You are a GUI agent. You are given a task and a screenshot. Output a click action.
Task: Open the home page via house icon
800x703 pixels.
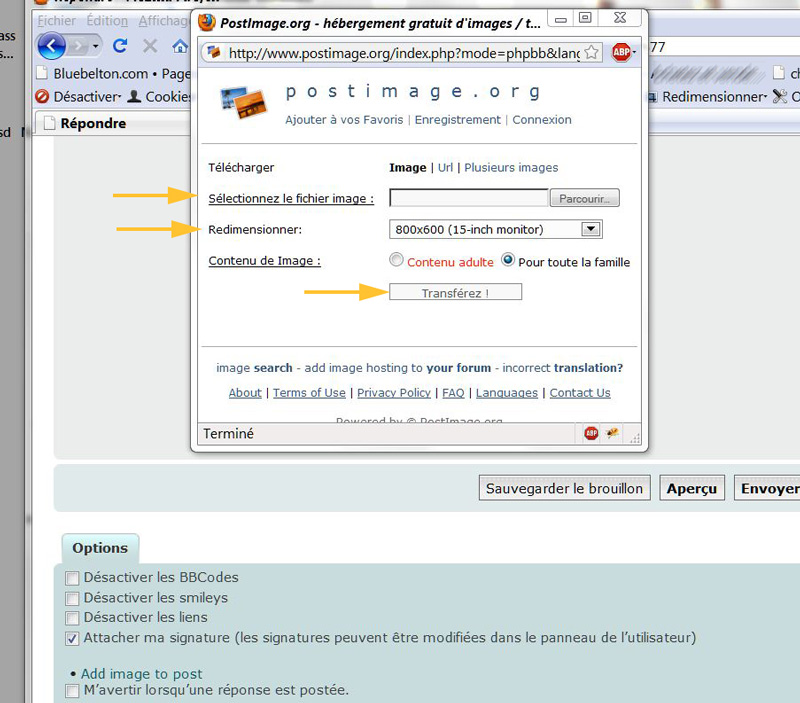(180, 47)
